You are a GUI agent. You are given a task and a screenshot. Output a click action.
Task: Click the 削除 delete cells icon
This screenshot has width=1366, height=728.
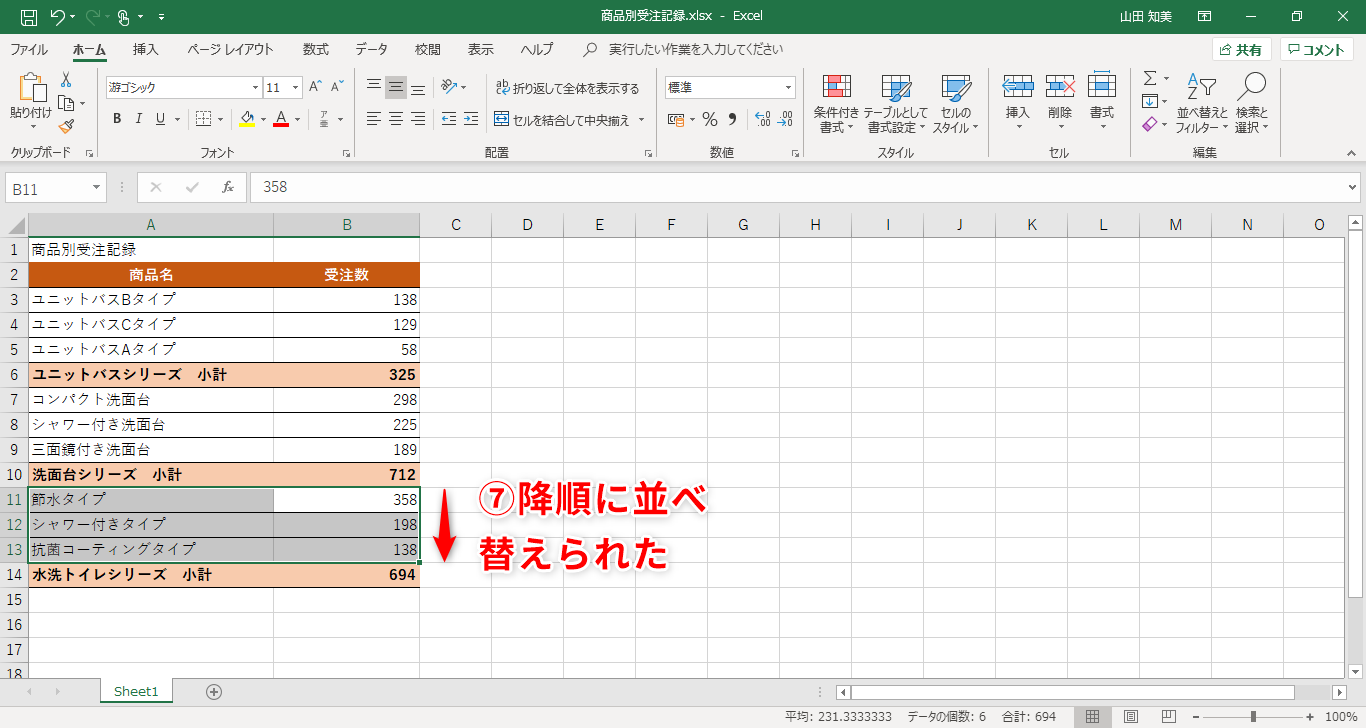1060,87
